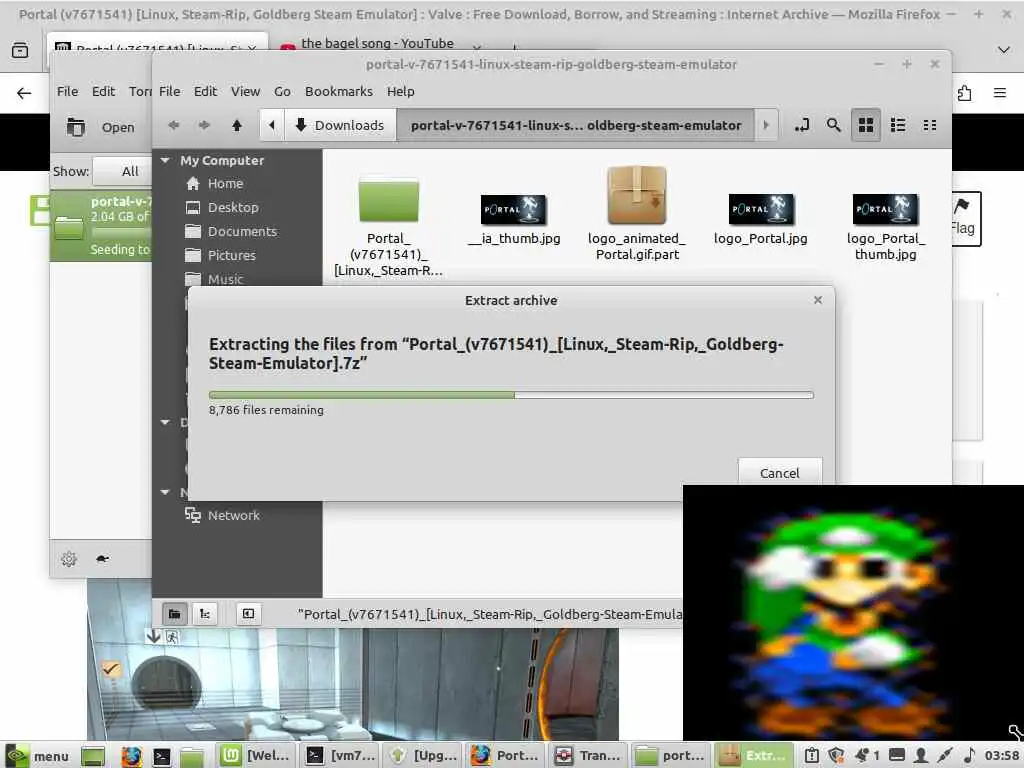Viewport: 1024px width, 768px height.
Task: Go forward in file manager history
Action: coord(204,125)
